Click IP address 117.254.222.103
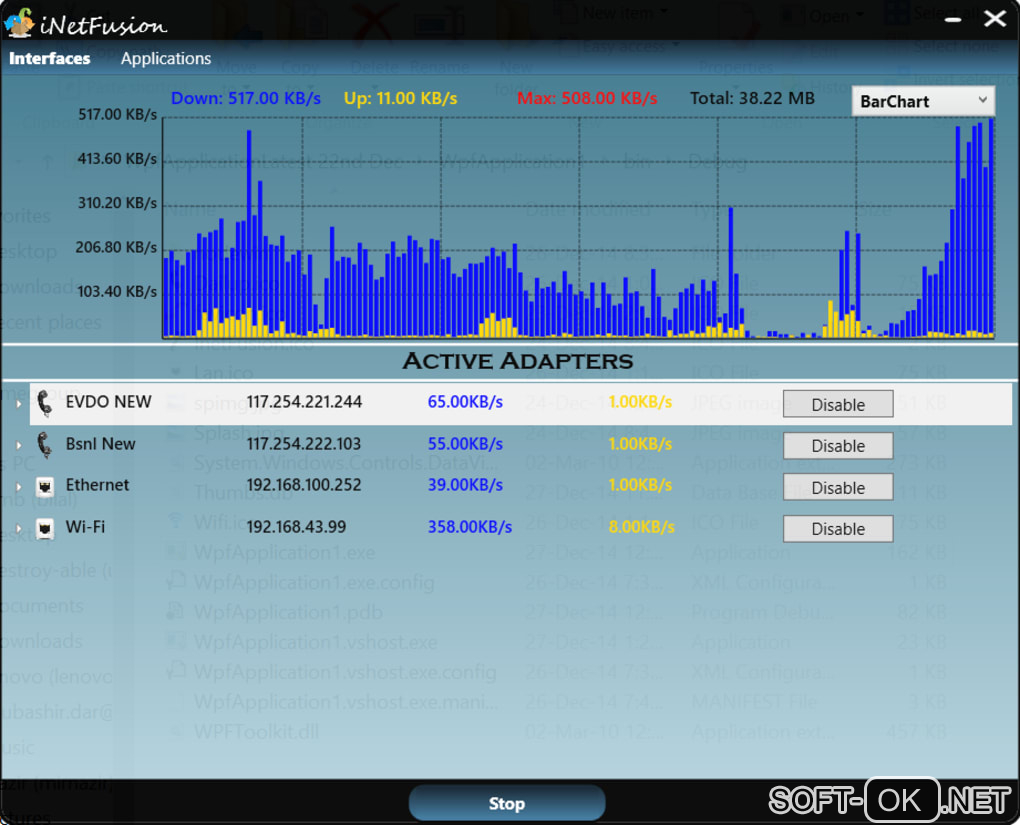The height and width of the screenshot is (825, 1020). tap(303, 444)
